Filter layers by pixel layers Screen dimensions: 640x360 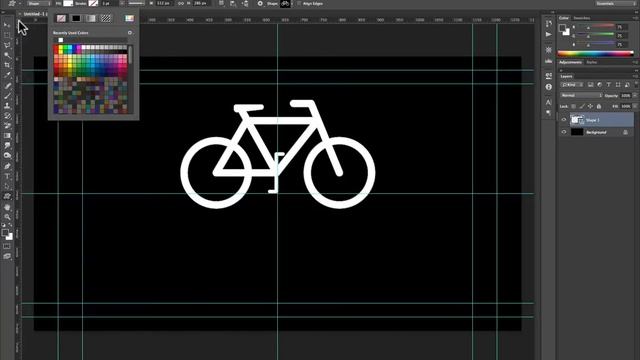click(591, 85)
